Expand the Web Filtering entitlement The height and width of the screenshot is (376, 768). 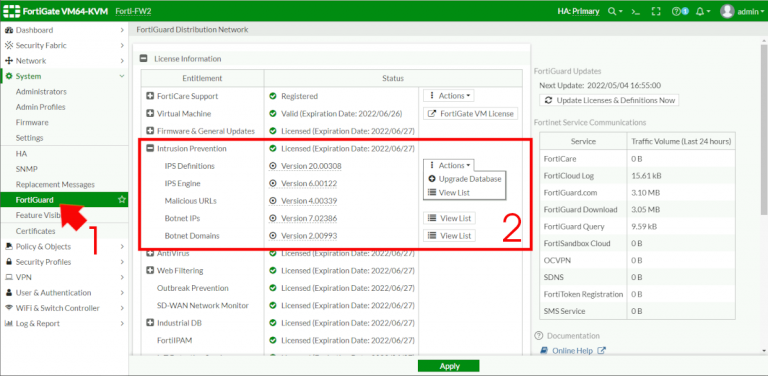tap(150, 270)
